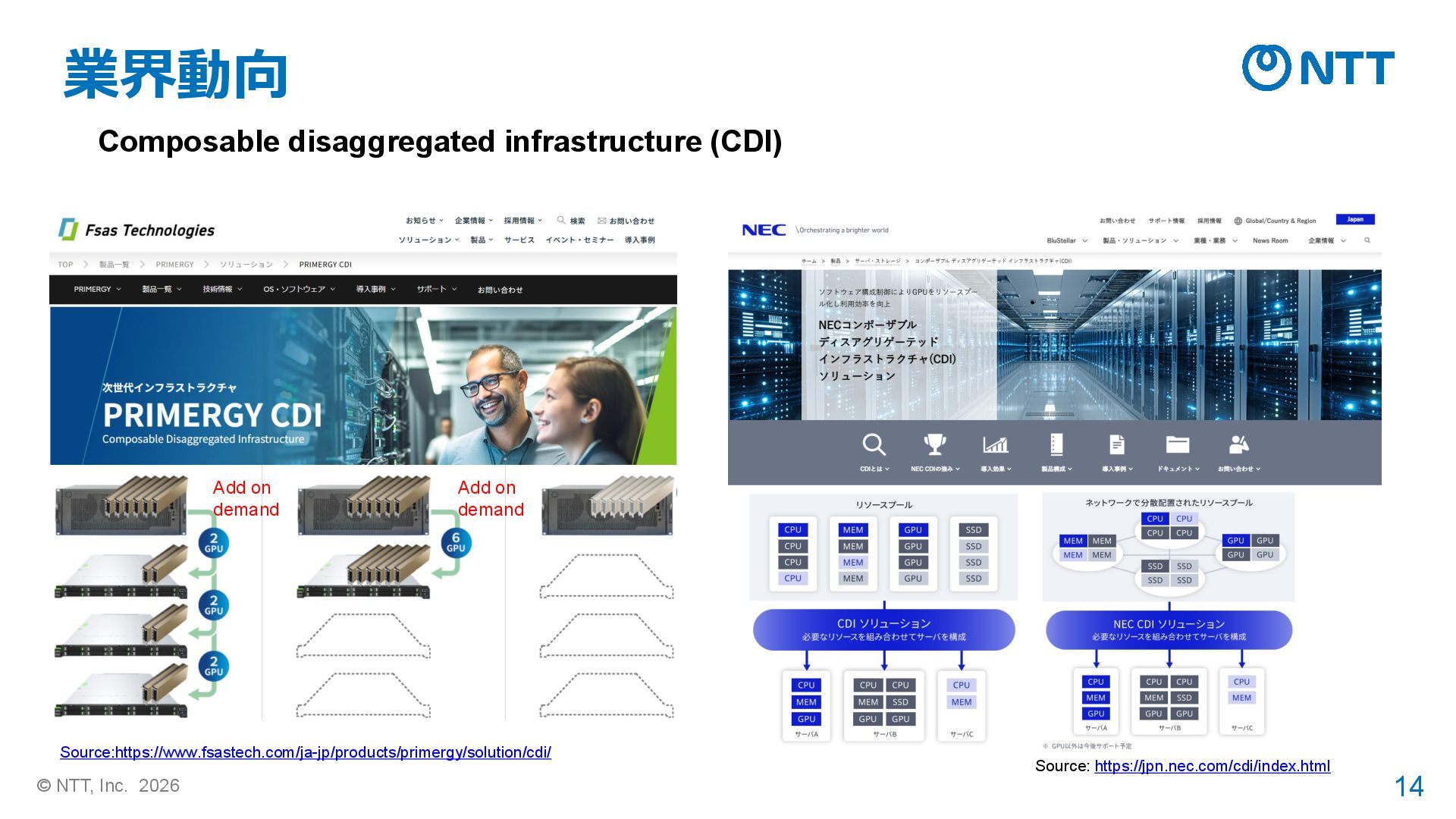Click the globe Global/Country & Region icon

[x=1238, y=221]
